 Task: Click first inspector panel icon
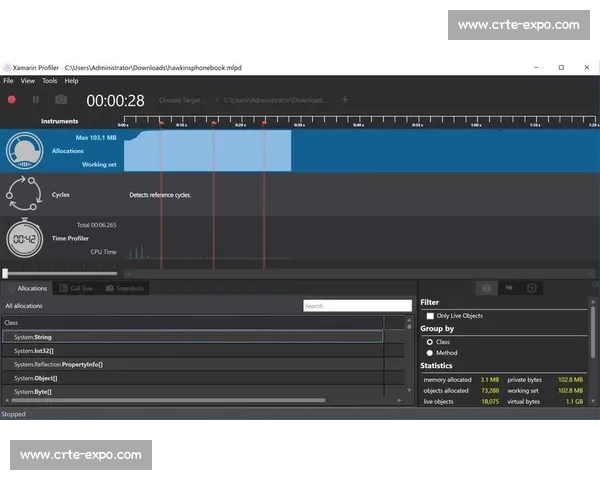486,288
